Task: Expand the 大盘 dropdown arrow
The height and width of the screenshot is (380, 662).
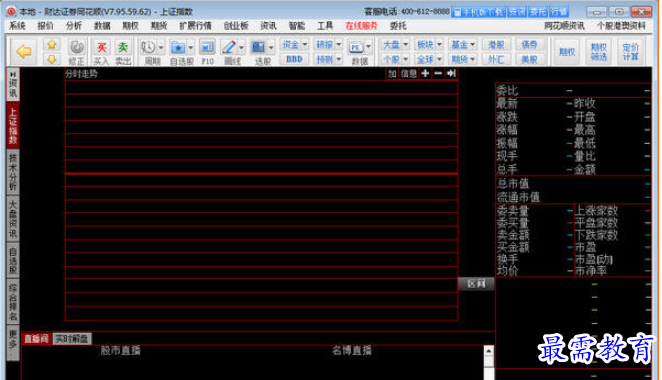Action: (x=405, y=44)
